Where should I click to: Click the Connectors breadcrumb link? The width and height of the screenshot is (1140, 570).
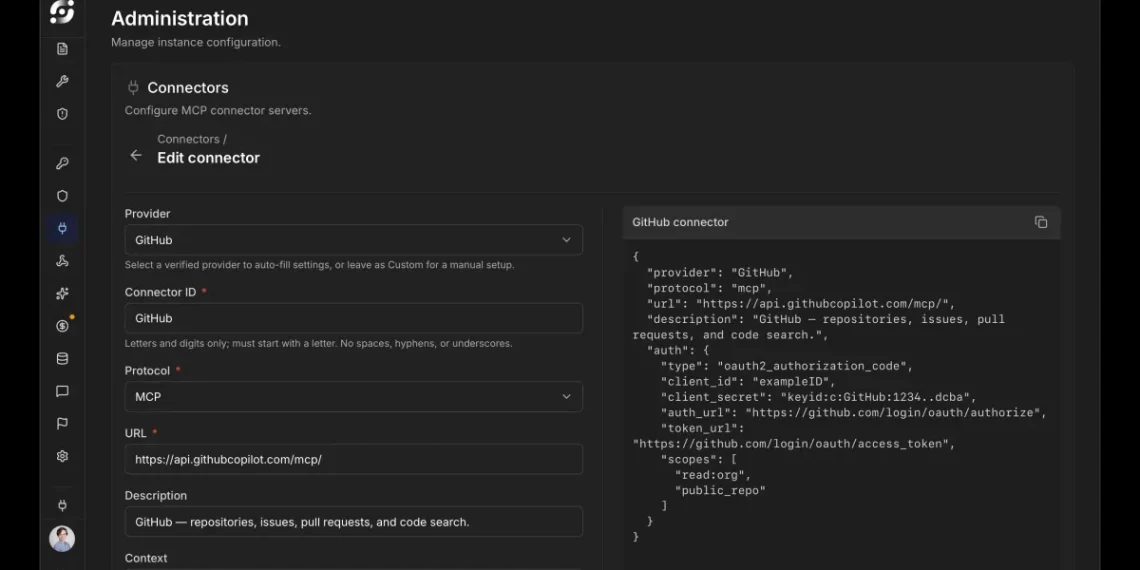188,139
